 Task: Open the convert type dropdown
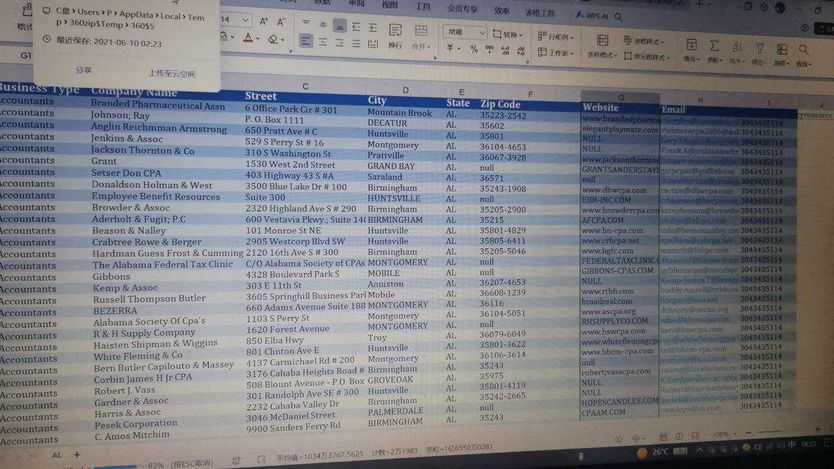coord(508,35)
